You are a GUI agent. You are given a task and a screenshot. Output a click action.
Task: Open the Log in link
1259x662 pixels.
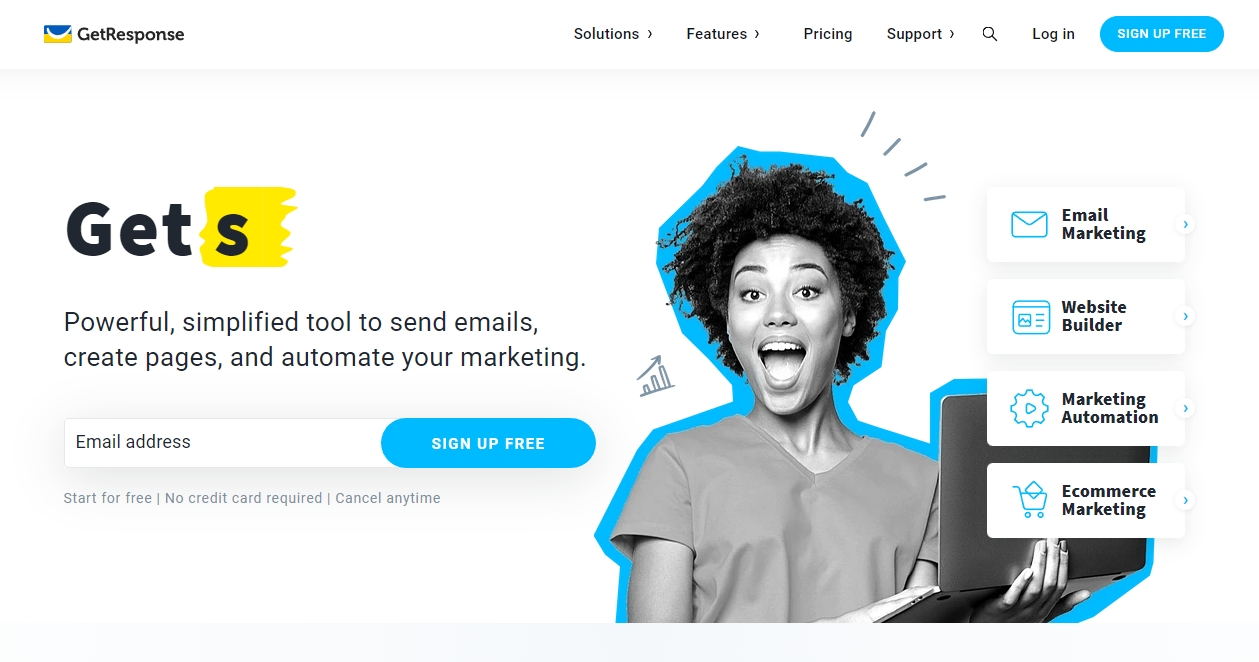click(x=1053, y=34)
